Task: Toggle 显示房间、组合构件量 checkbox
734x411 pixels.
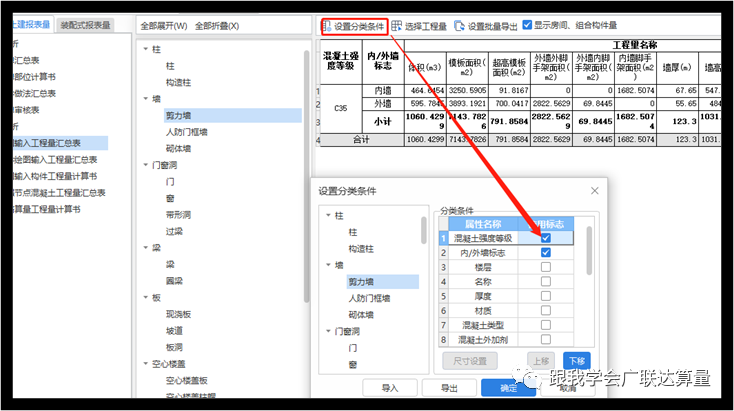Action: click(527, 25)
